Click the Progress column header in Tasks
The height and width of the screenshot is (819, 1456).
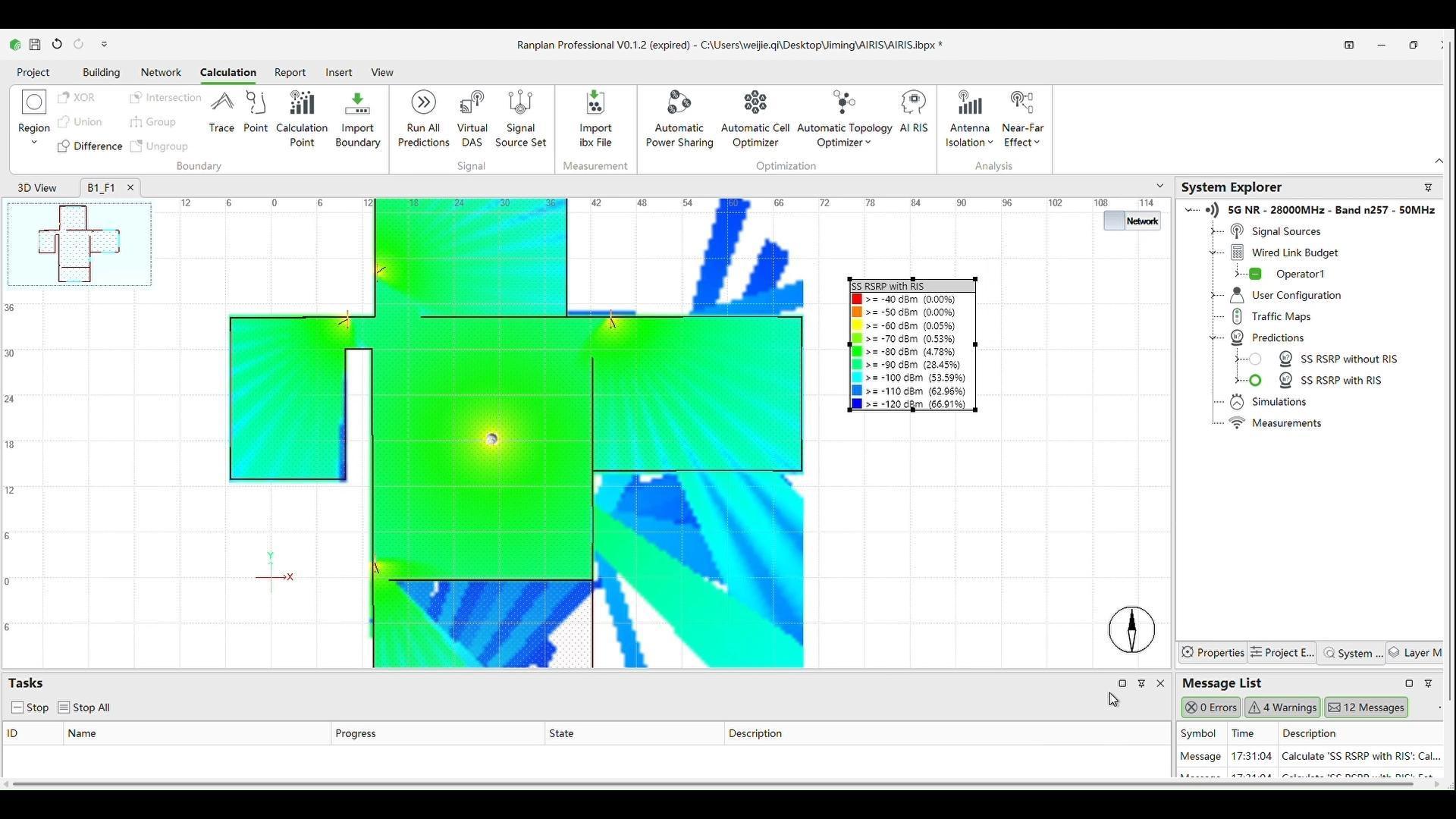click(x=438, y=733)
